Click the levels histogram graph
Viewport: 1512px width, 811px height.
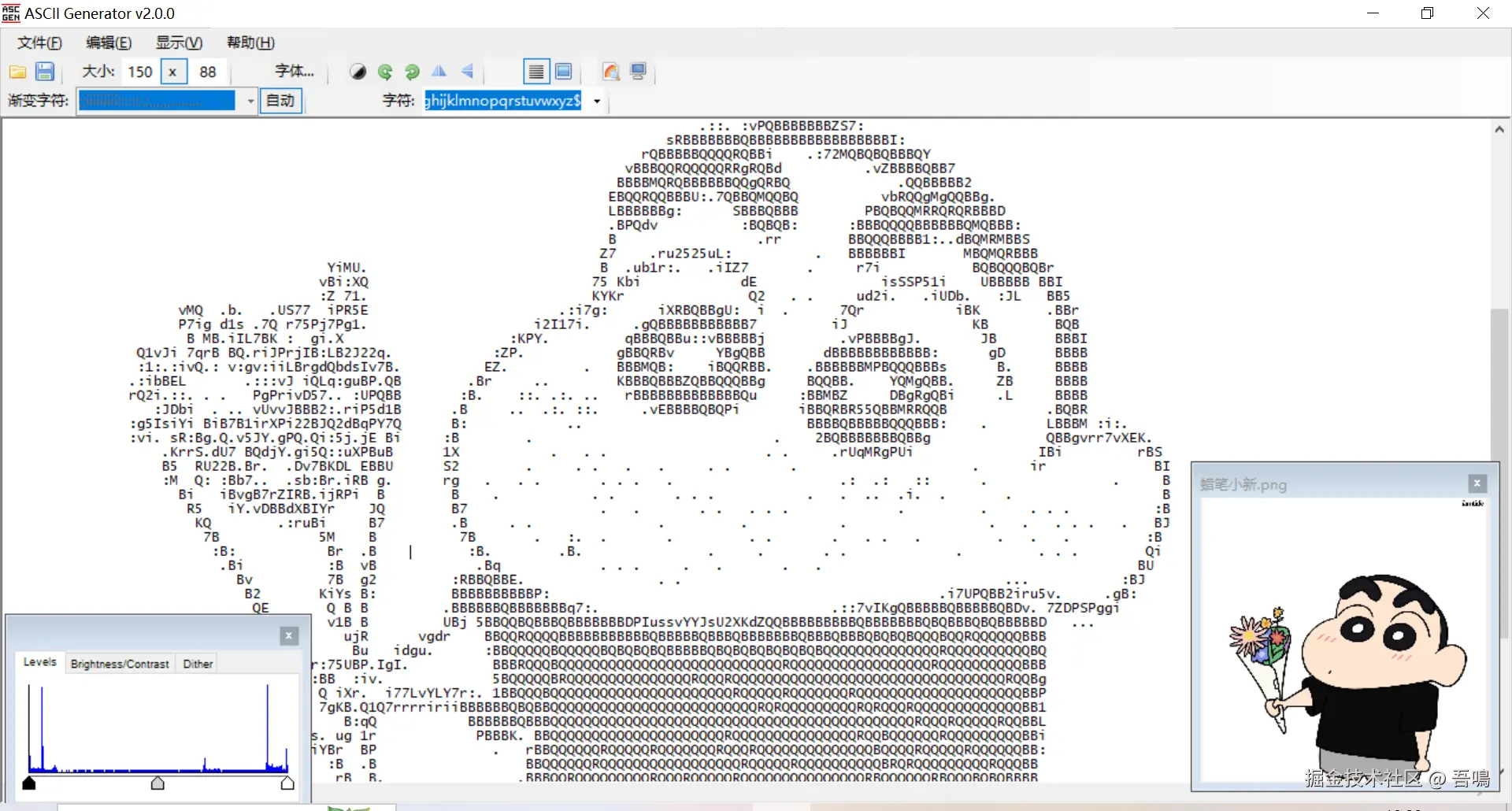pyautogui.click(x=157, y=727)
